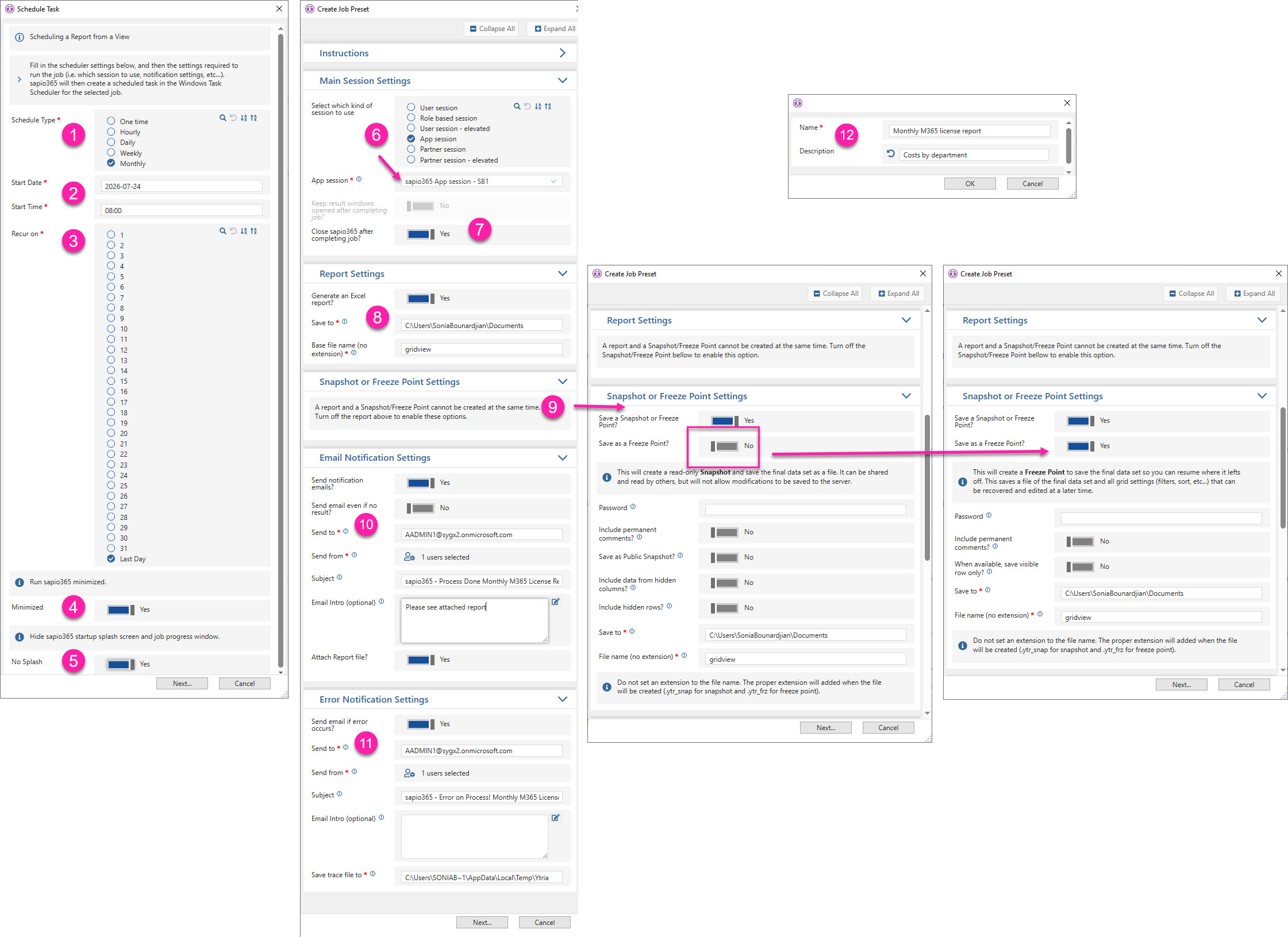Viewport: 1288px width, 937px height.
Task: Toggle Attach Report file switch
Action: point(421,660)
